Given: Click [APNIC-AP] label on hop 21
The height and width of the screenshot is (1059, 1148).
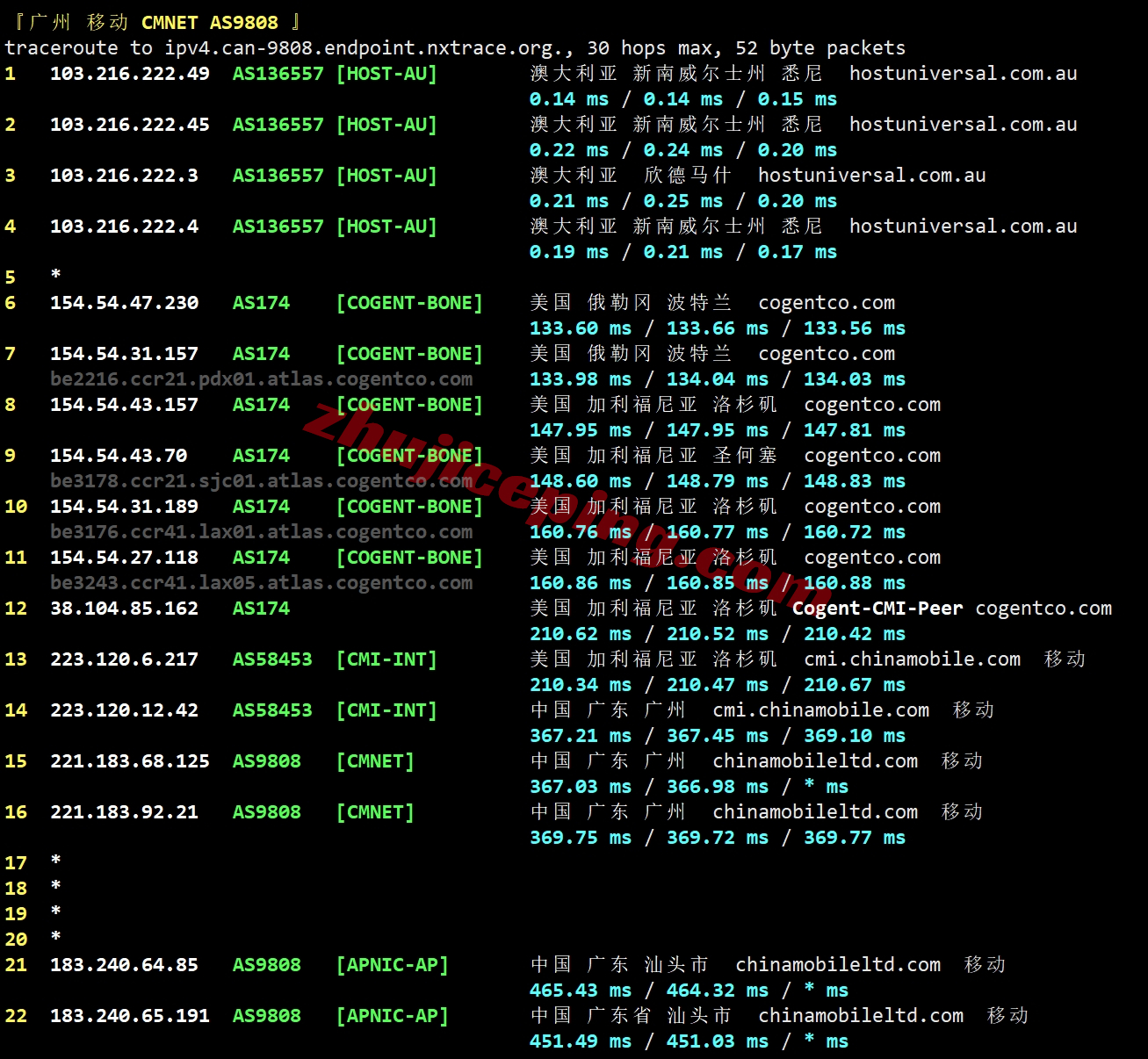Looking at the screenshot, I should coord(392,965).
